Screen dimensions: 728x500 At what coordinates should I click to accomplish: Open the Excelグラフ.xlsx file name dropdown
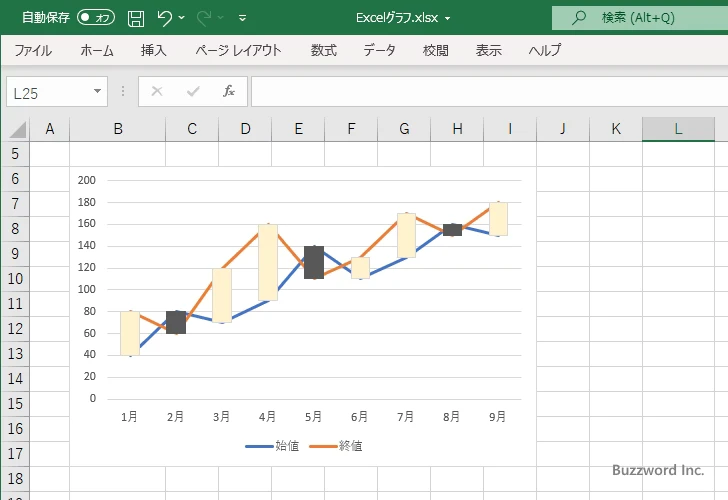coord(448,19)
